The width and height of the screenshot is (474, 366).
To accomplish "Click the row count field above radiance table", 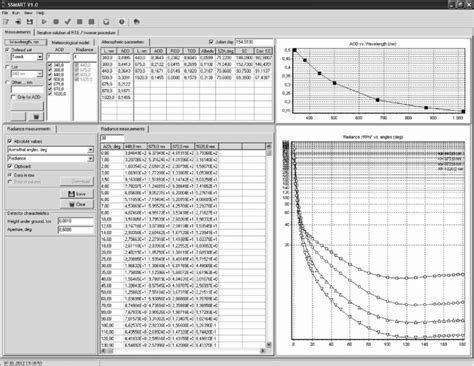I will (x=112, y=138).
